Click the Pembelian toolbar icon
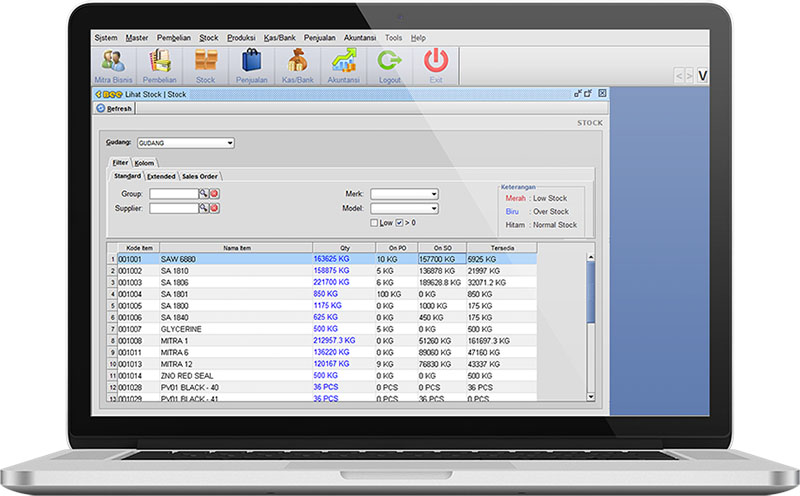Screen dimensions: 800x496 coord(160,64)
